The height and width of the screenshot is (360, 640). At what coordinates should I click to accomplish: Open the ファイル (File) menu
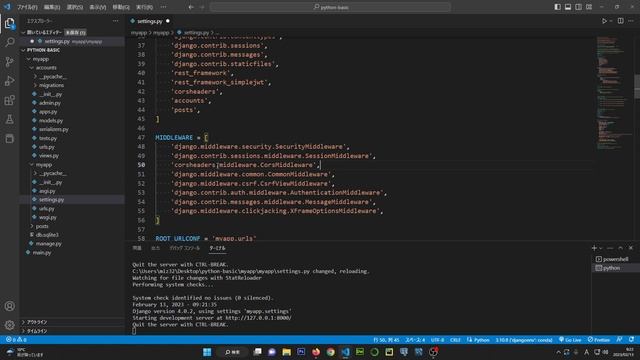pos(27,7)
